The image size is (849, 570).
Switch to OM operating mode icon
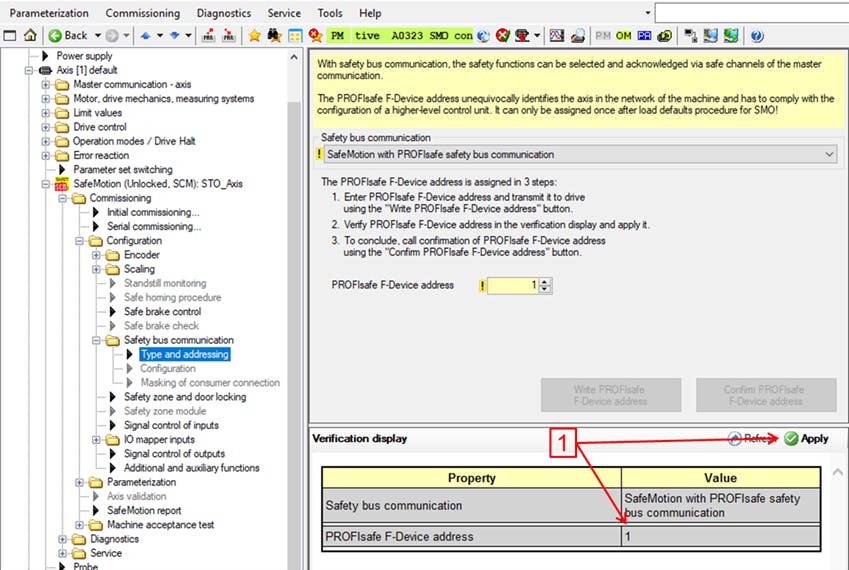point(624,36)
